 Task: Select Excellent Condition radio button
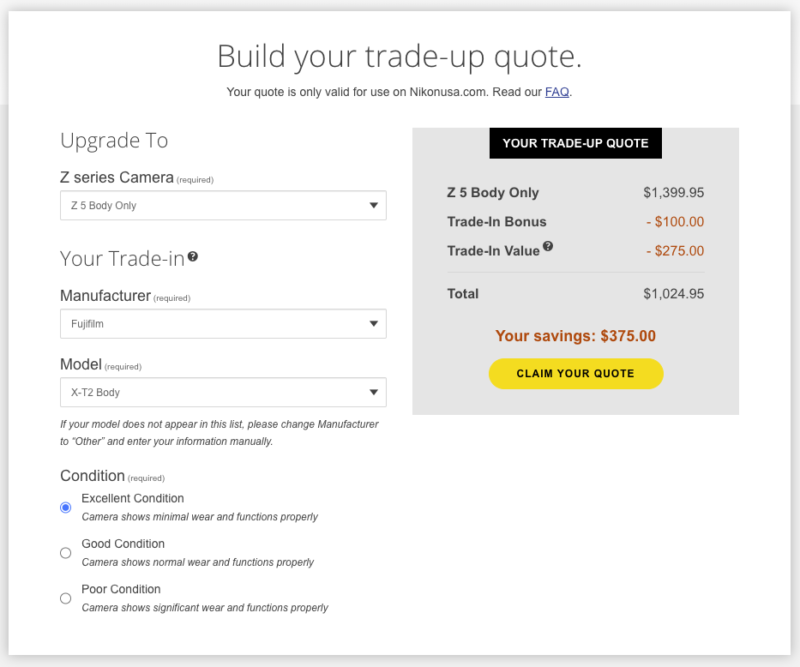(x=66, y=507)
